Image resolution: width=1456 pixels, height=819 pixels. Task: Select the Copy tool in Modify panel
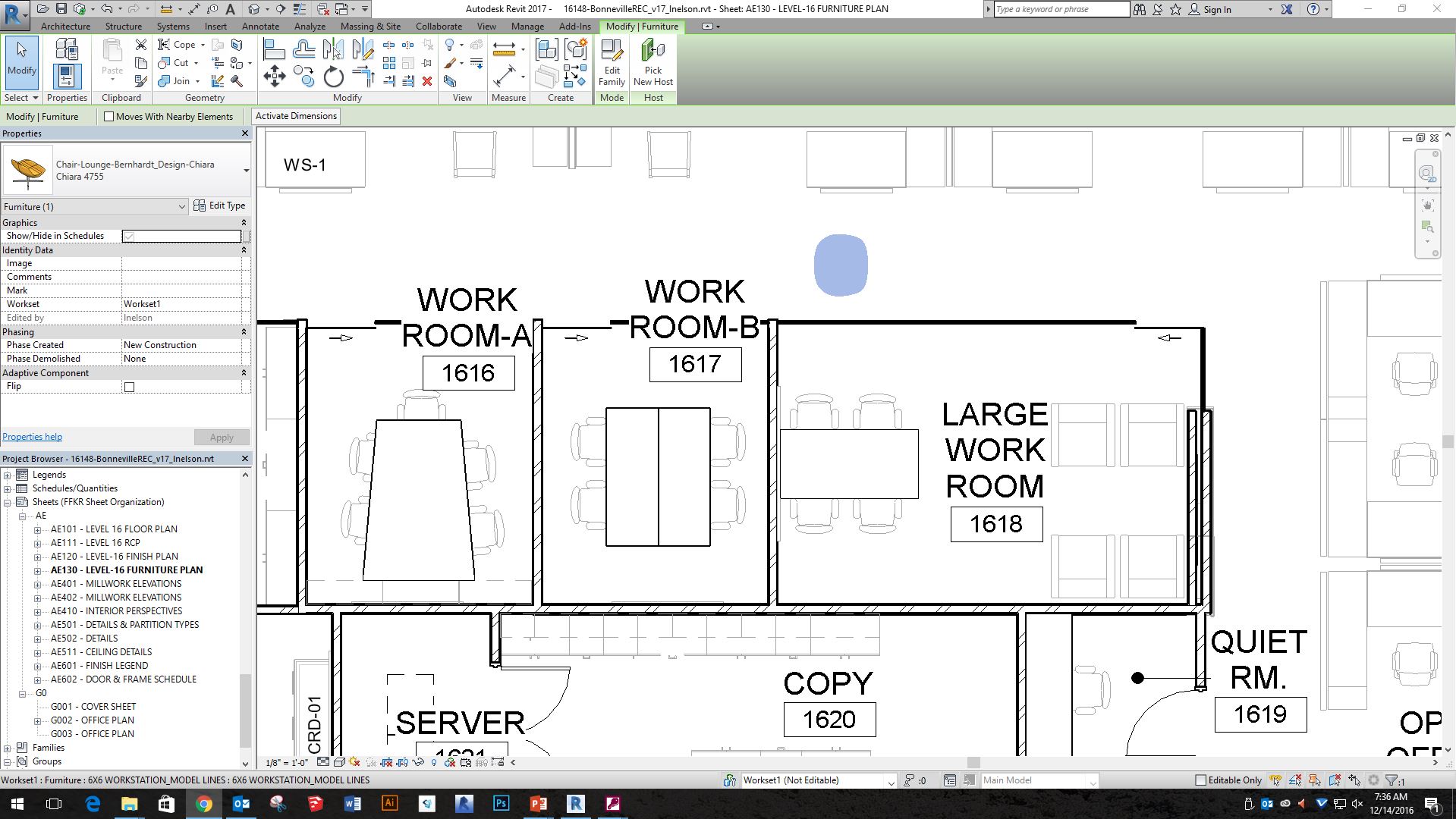(x=303, y=77)
